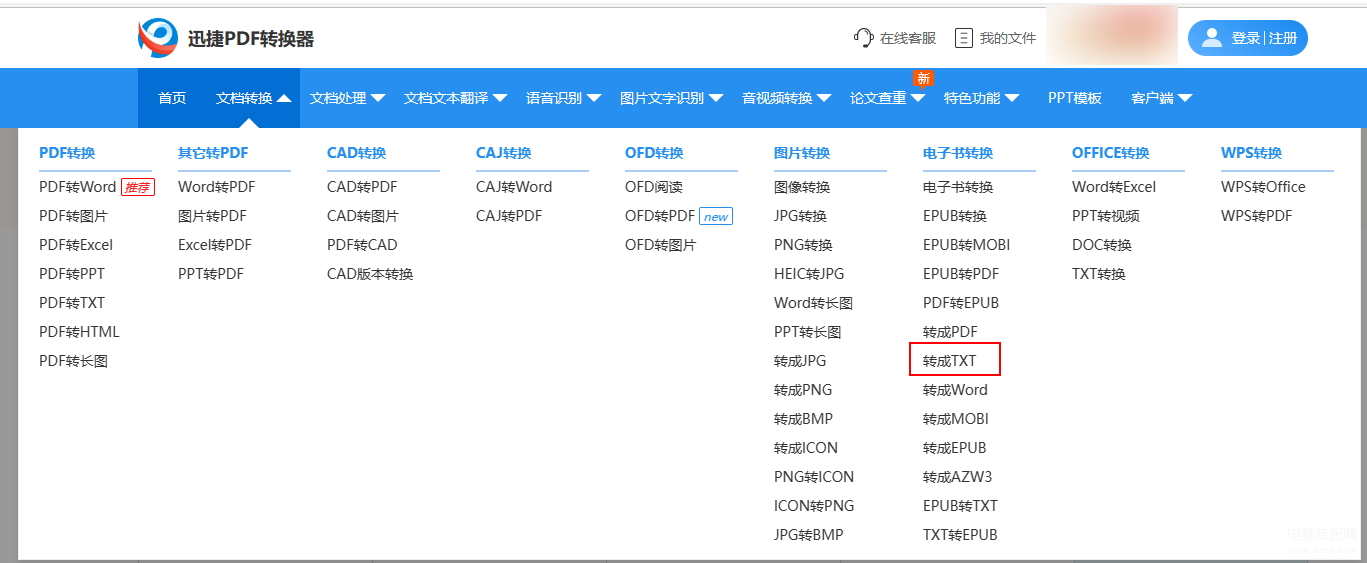Click the 在线客服 headset icon
Screen dimensions: 1367x563
pyautogui.click(x=863, y=38)
